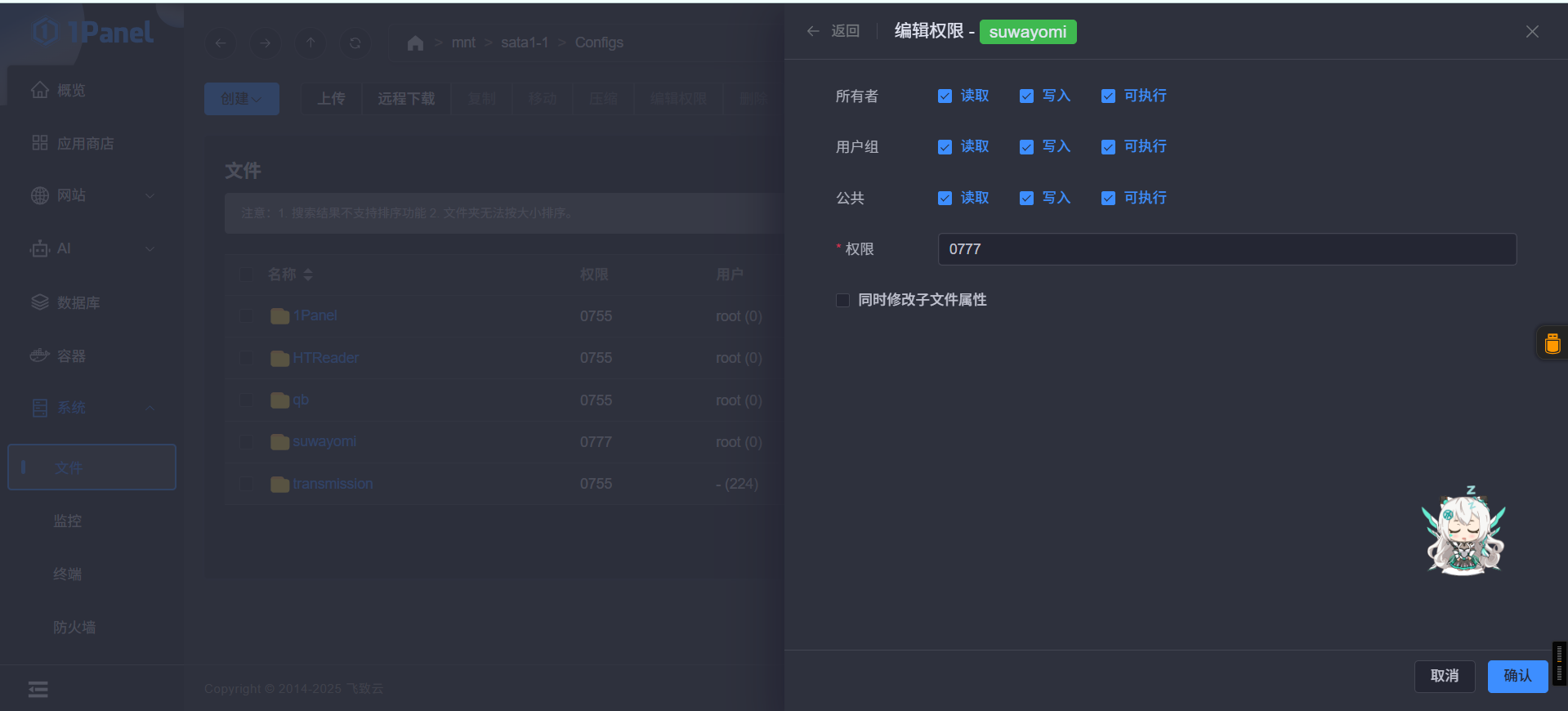Sort files by 名称 name column
This screenshot has width=1568, height=711.
(x=290, y=275)
